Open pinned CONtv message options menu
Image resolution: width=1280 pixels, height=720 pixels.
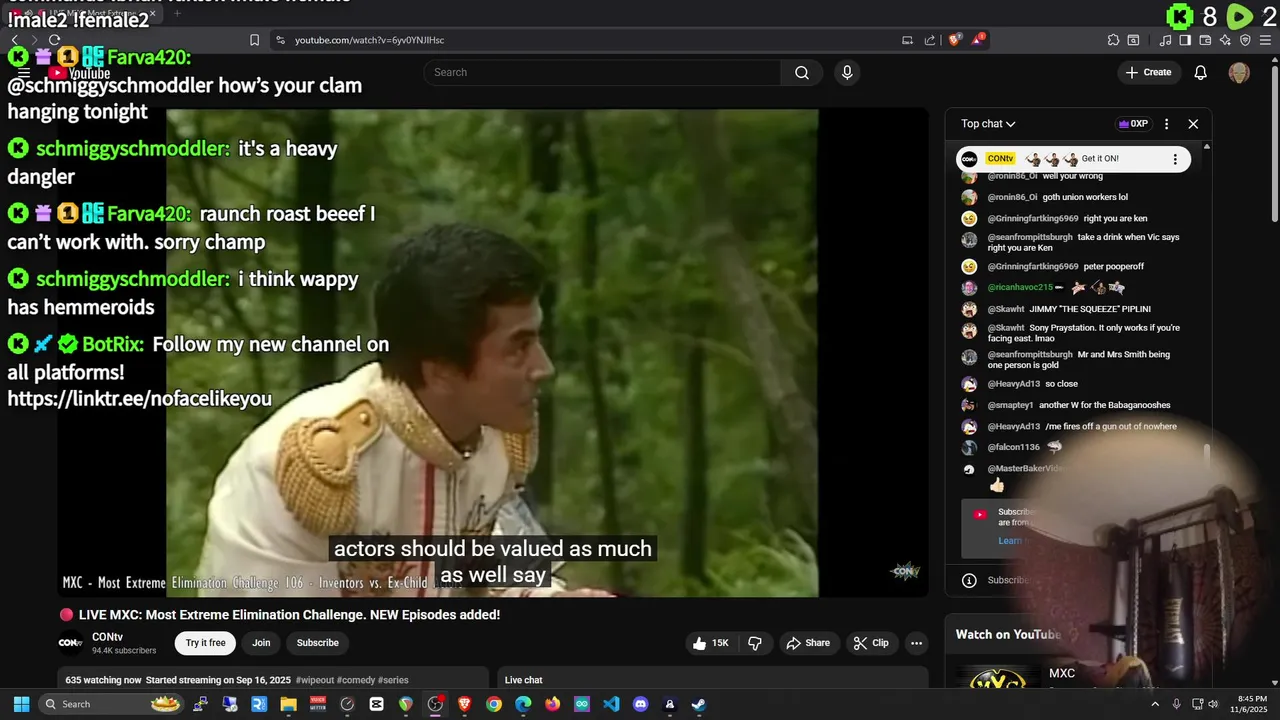[1175, 159]
